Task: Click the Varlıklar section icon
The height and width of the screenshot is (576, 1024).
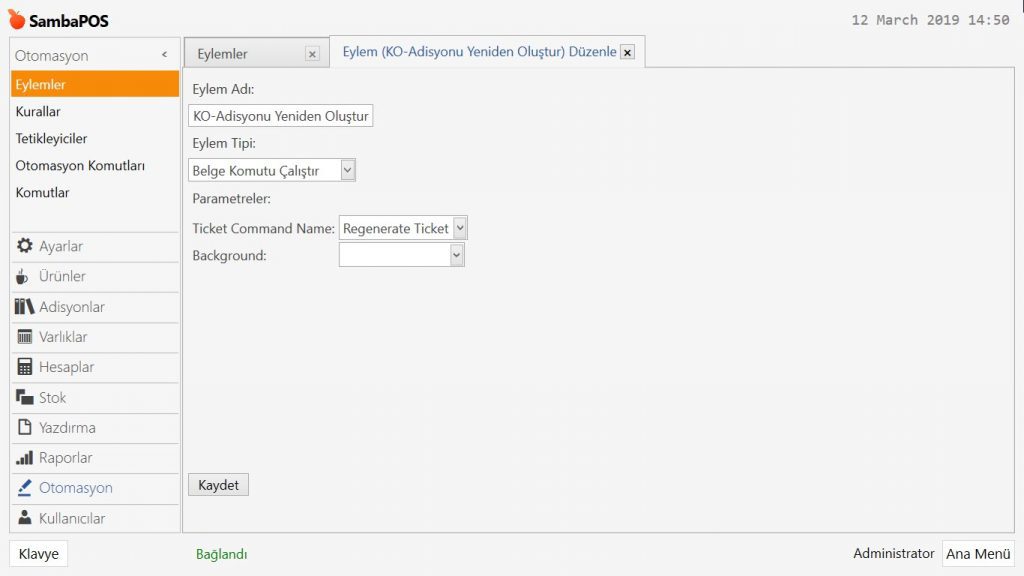Action: (25, 337)
